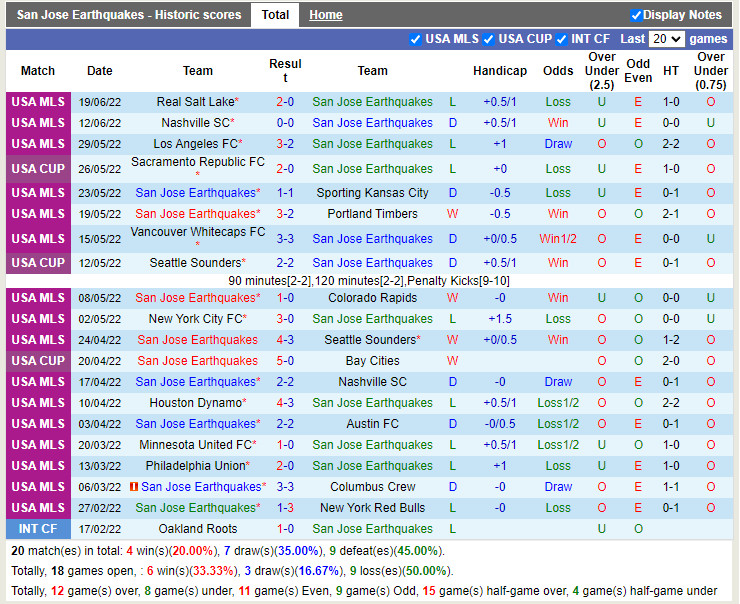Screen dimensions: 740x604
Task: Click the blue INT CF league label cell
Action: click(38, 529)
